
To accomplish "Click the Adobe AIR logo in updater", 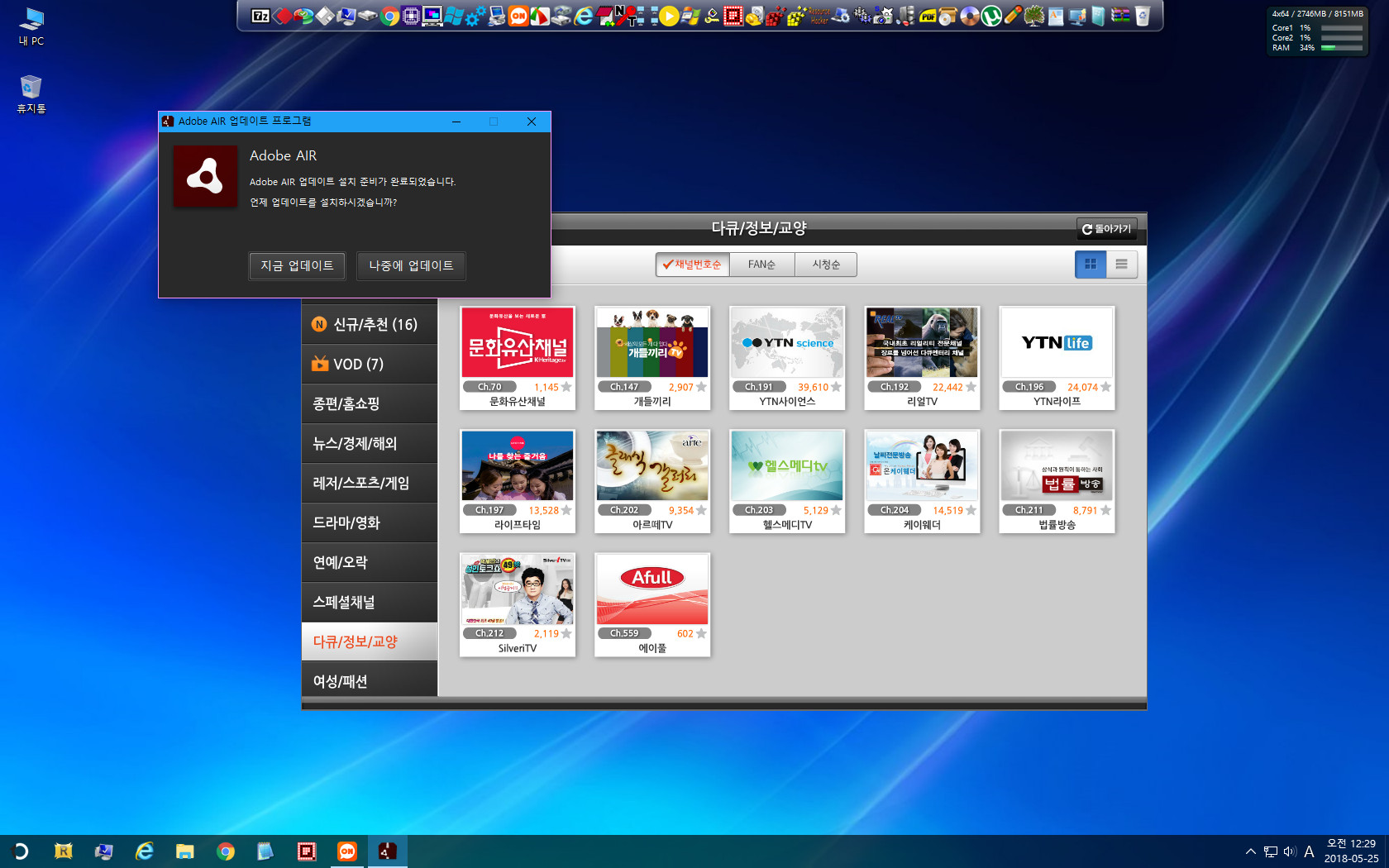I will [205, 176].
